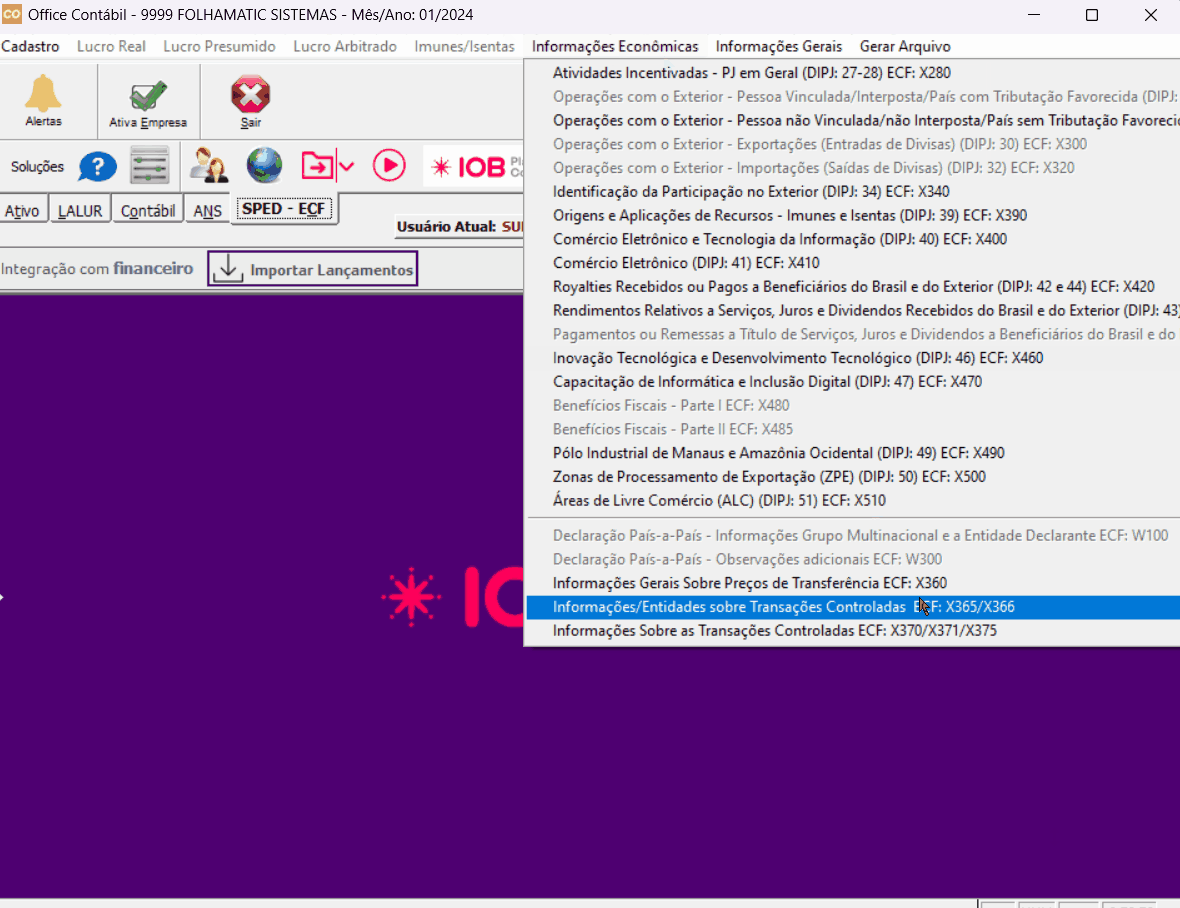
Task: Click the two users icon
Action: (210, 166)
